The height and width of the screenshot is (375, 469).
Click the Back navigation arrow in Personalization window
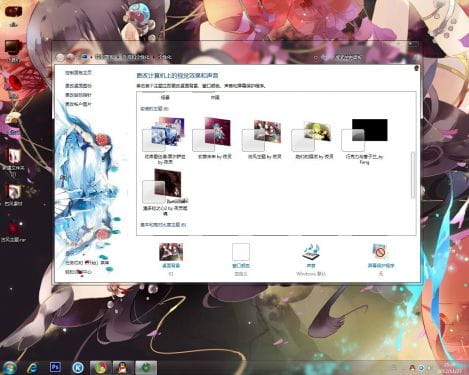click(x=60, y=57)
